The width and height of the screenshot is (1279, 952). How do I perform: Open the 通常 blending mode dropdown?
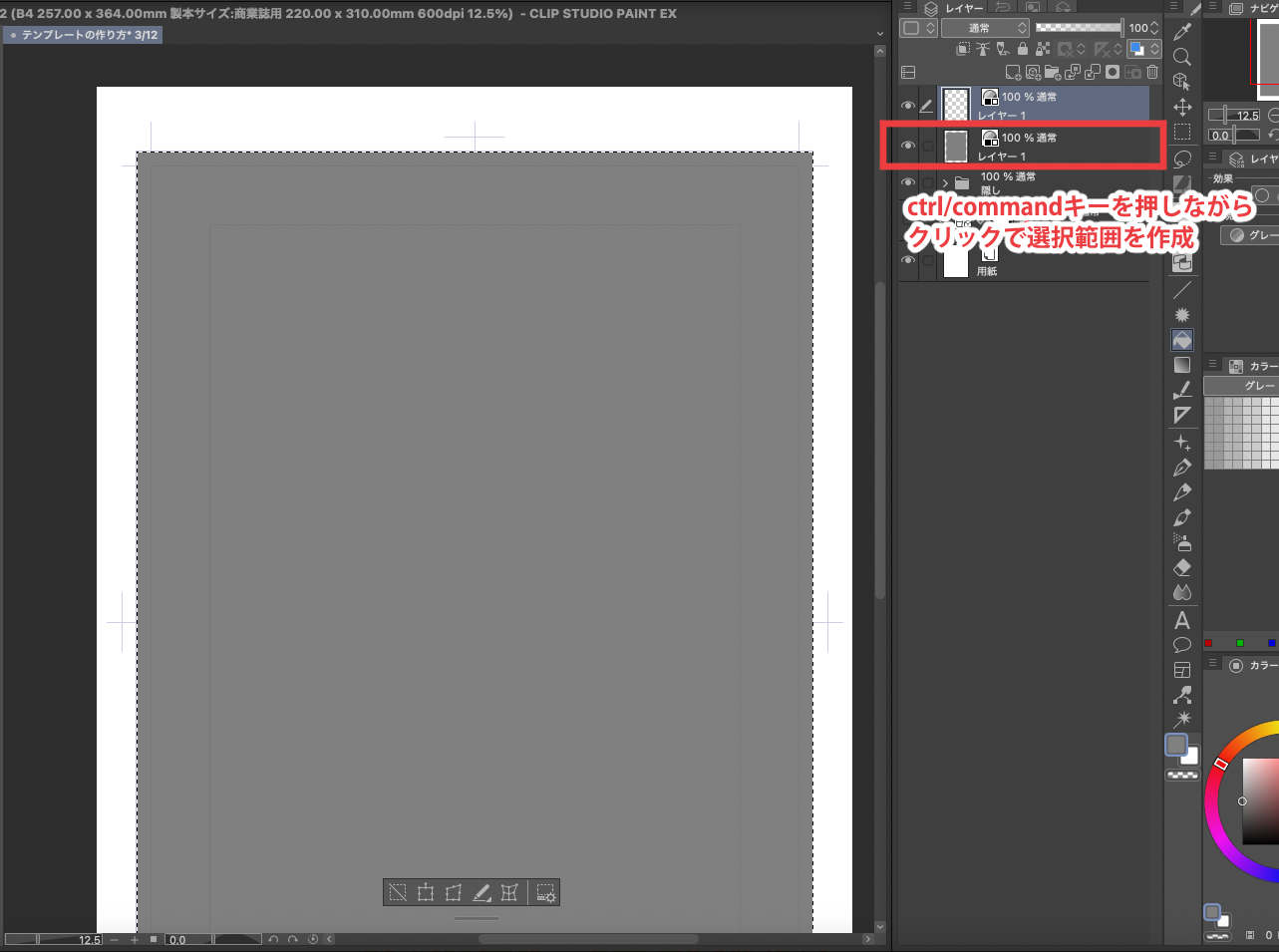984,28
